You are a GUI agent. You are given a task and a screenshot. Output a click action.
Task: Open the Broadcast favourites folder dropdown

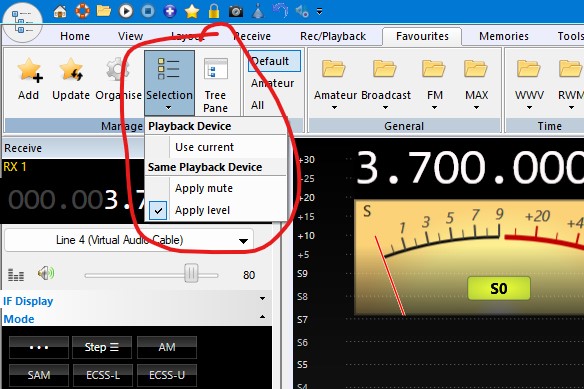tap(385, 108)
